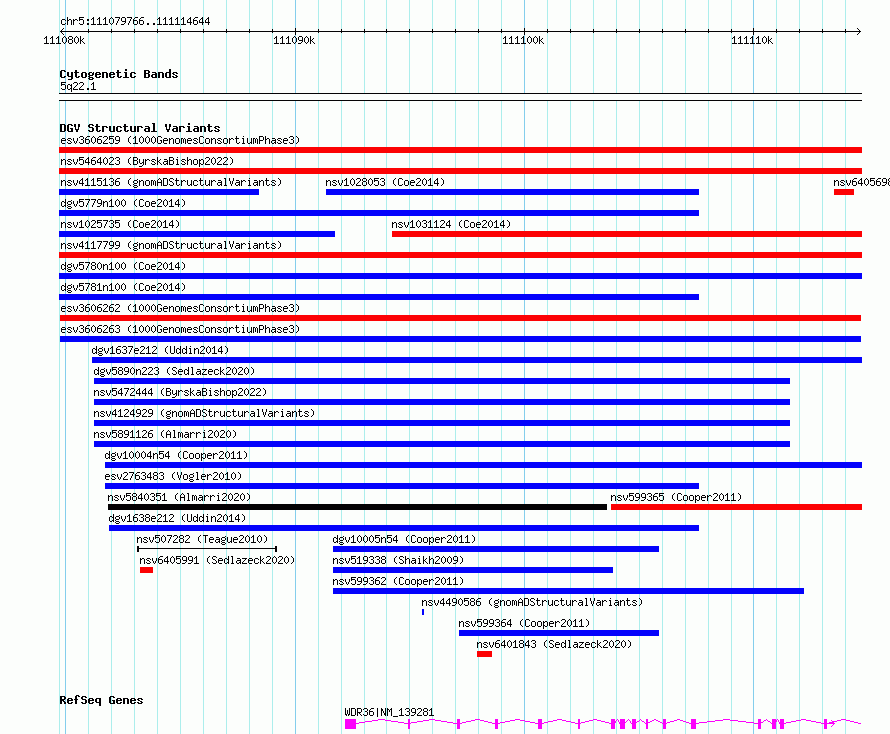890x734 pixels.
Task: Click the 111080k ruler tick label
Action: point(64,40)
